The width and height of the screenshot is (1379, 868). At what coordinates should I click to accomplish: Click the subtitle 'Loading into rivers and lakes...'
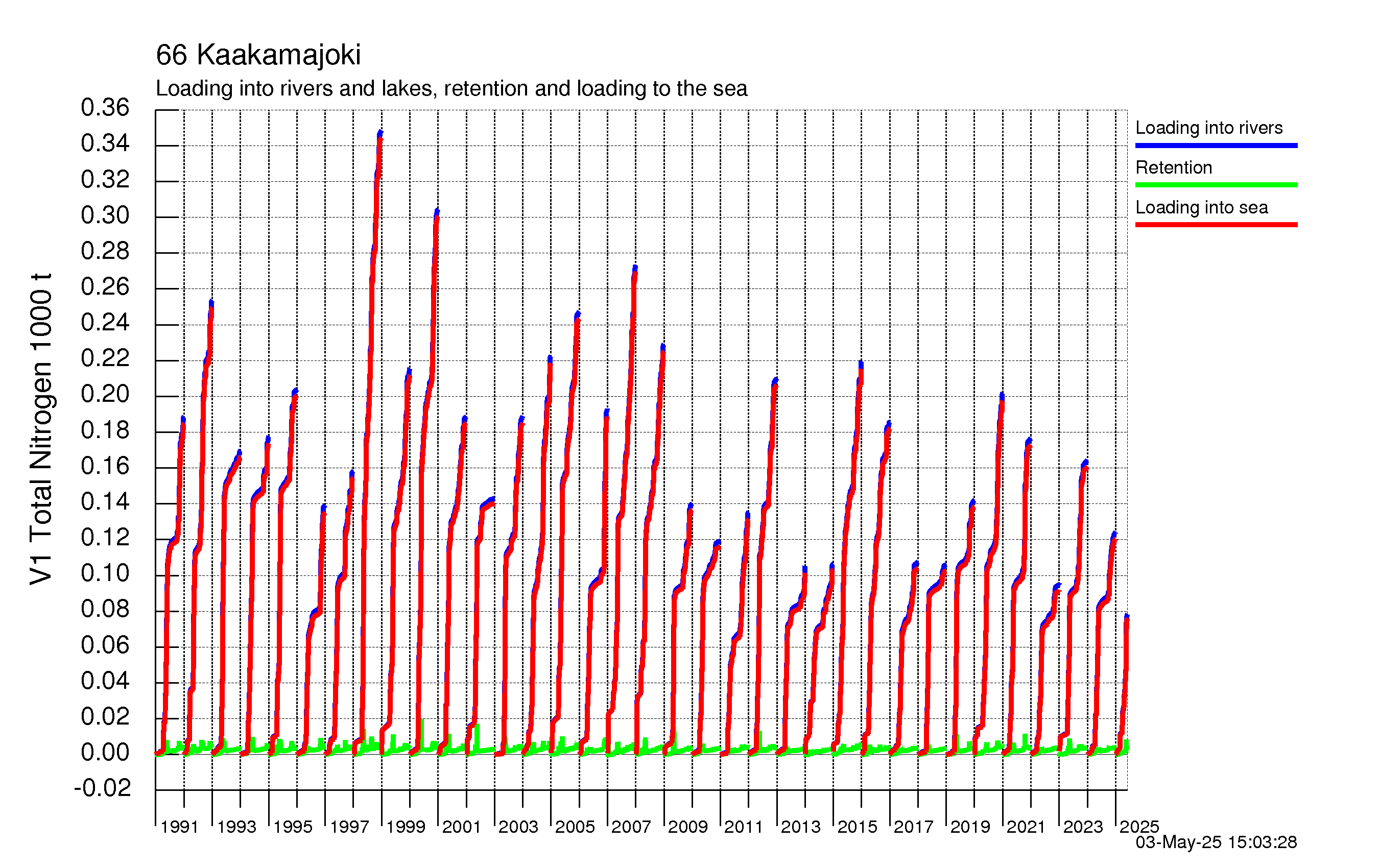[451, 89]
